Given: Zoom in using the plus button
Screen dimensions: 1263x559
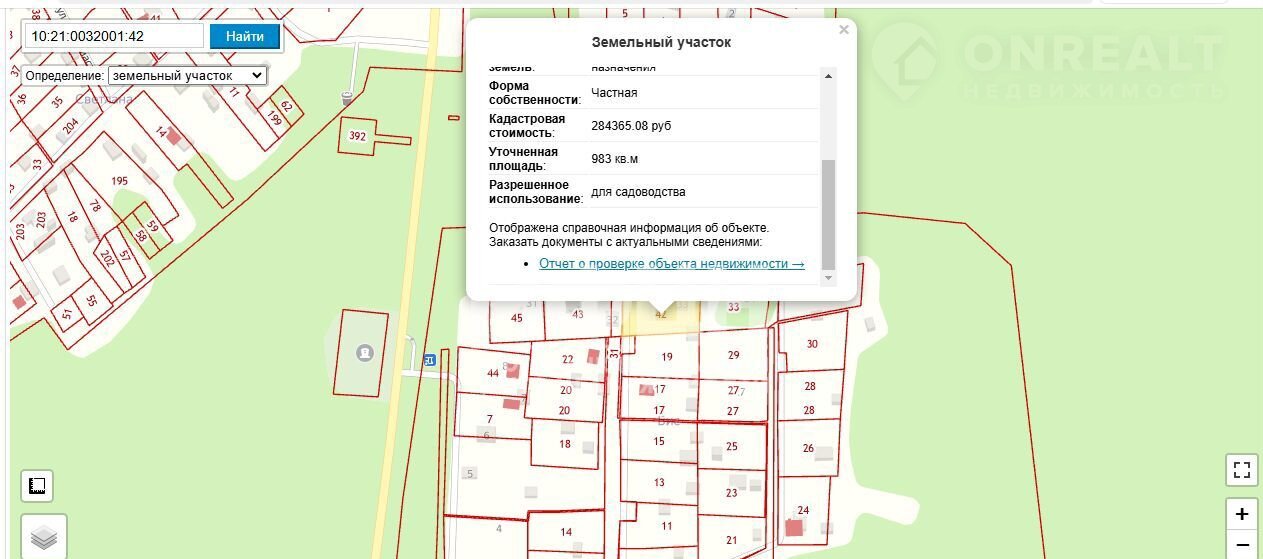Looking at the screenshot, I should tap(1241, 514).
